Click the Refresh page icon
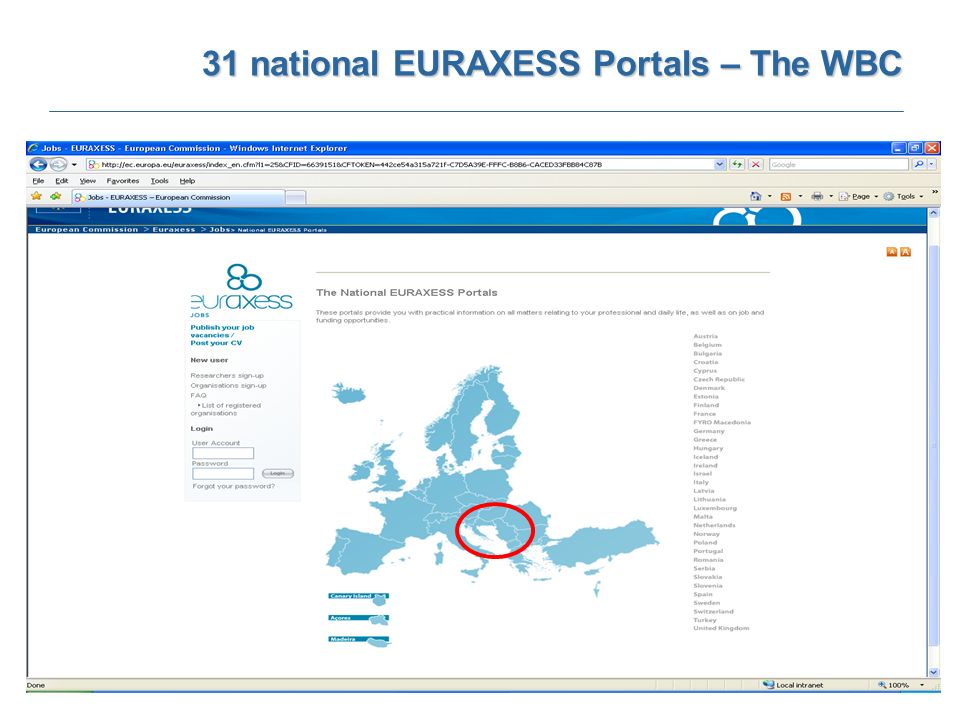This screenshot has height=720, width=960. tap(738, 164)
